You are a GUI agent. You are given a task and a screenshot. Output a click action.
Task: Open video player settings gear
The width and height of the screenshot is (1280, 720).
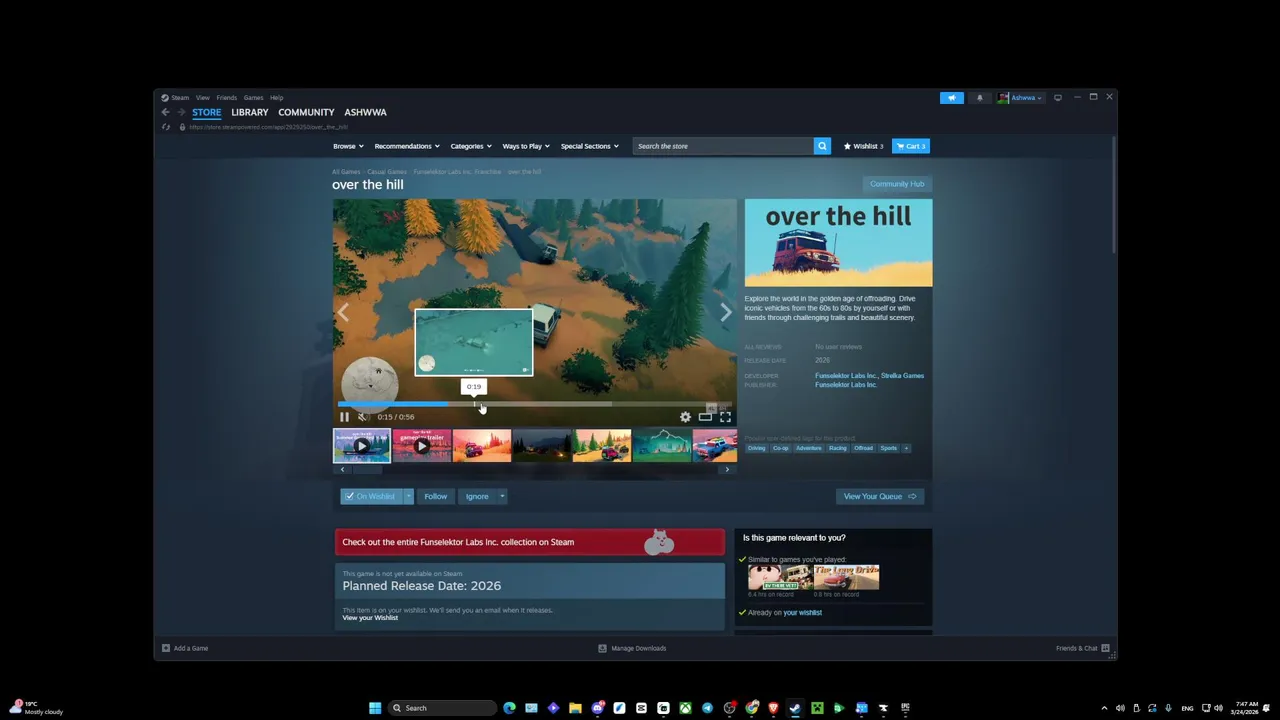click(x=685, y=417)
